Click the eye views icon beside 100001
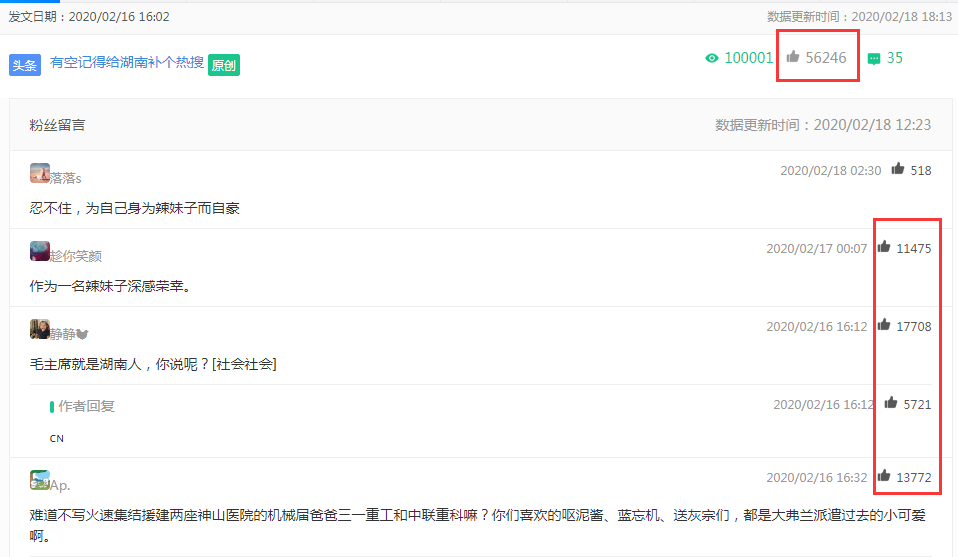 712,58
